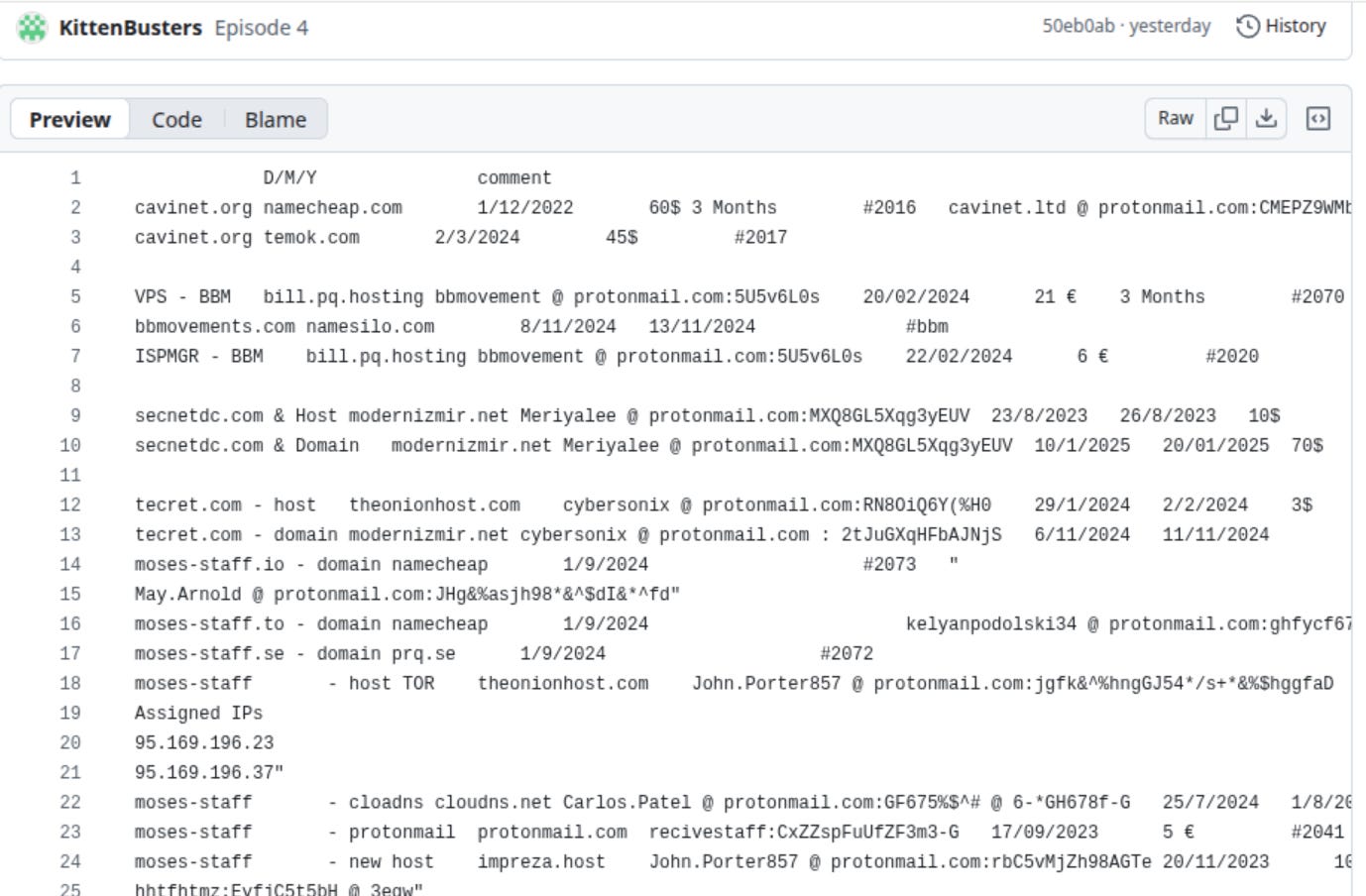The width and height of the screenshot is (1366, 896).
Task: Open the symbols panel icon
Action: [x=1317, y=118]
